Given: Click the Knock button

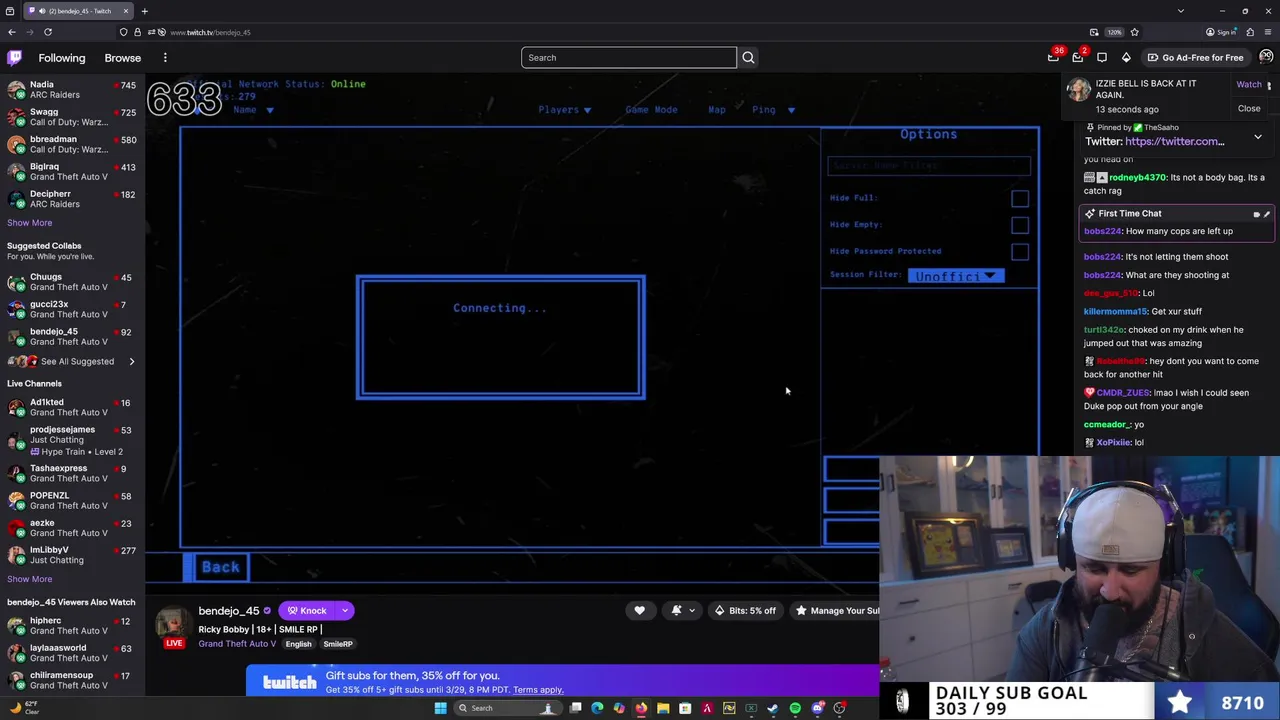Looking at the screenshot, I should (307, 611).
